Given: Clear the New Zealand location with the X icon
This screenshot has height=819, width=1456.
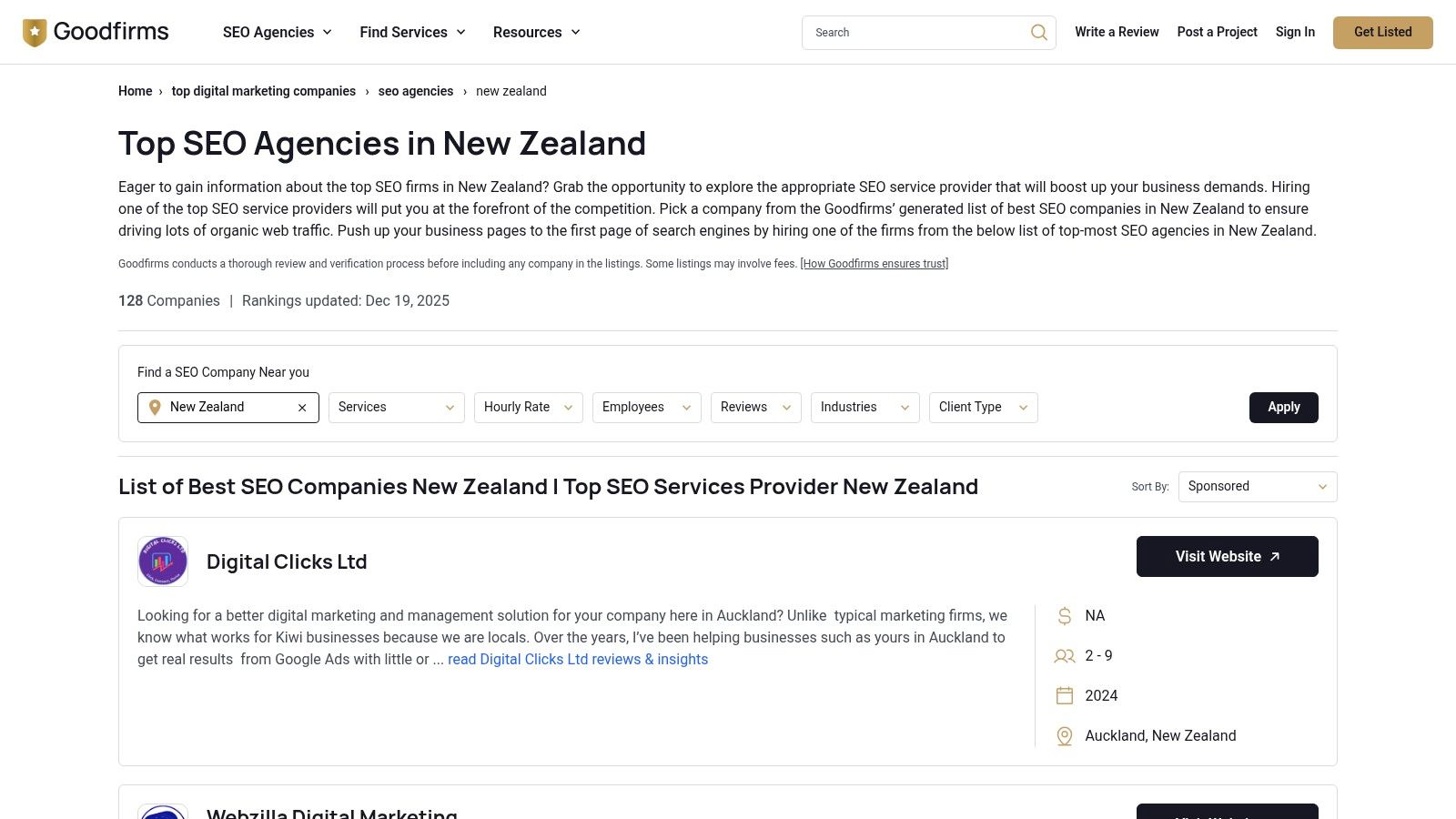Looking at the screenshot, I should [302, 407].
